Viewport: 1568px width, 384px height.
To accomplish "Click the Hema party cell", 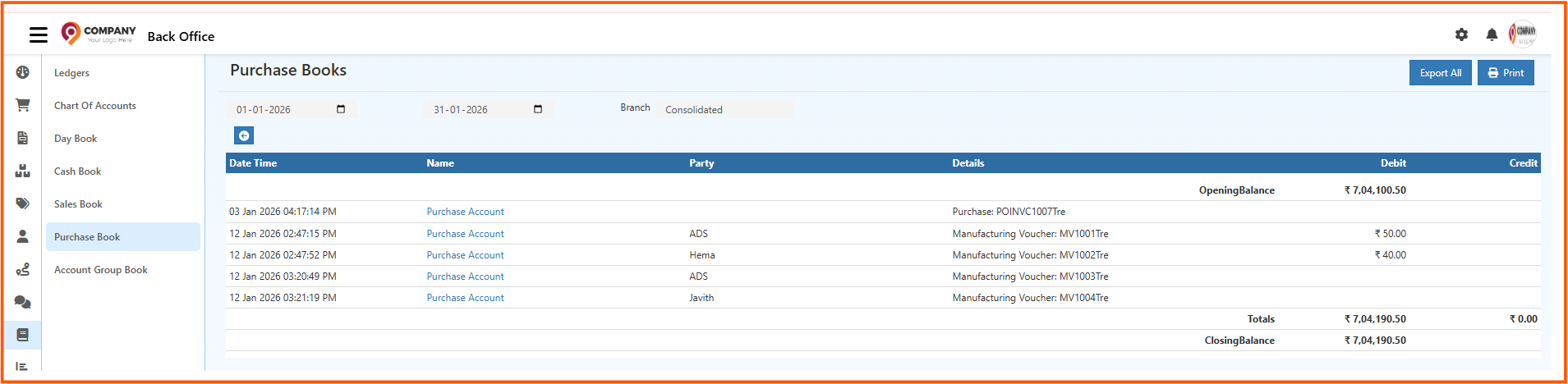I will 702,255.
